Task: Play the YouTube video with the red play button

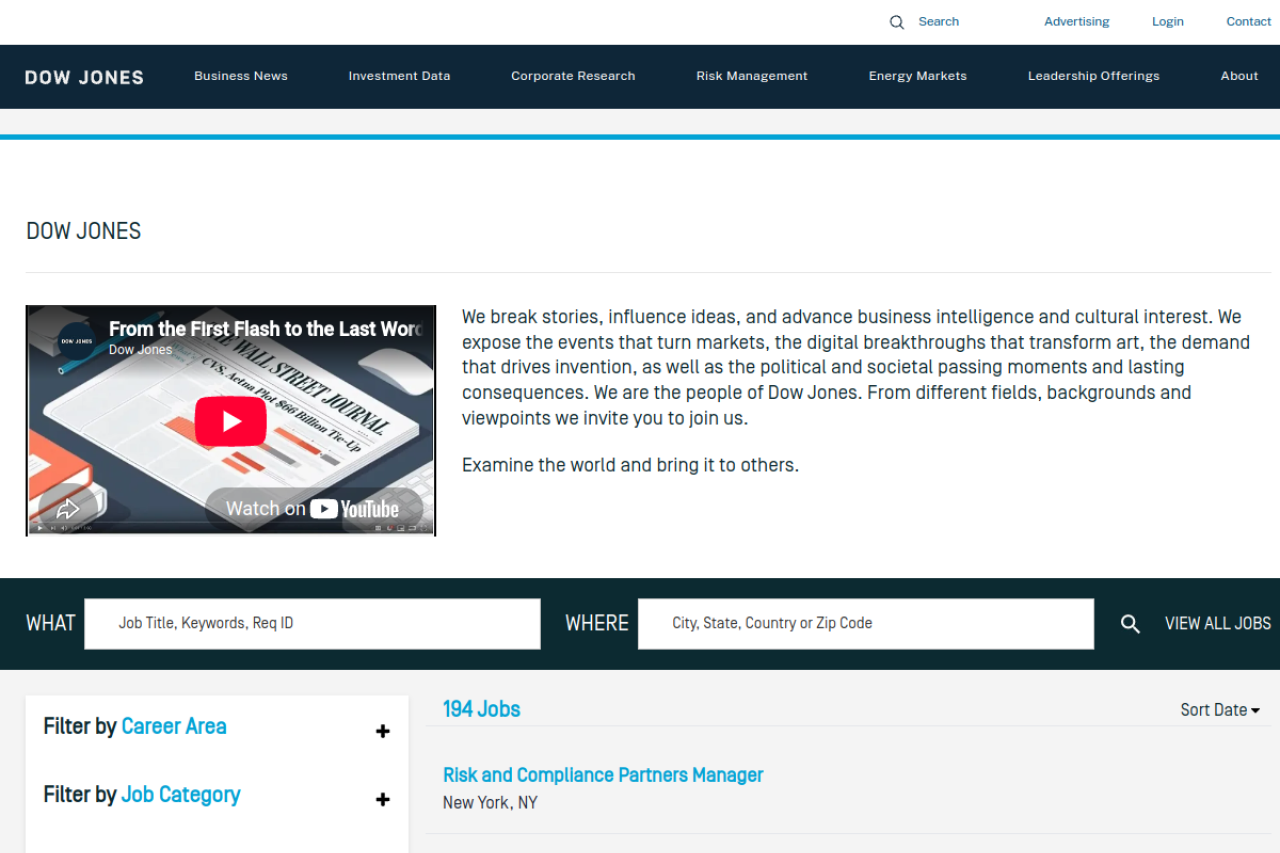Action: coord(231,421)
